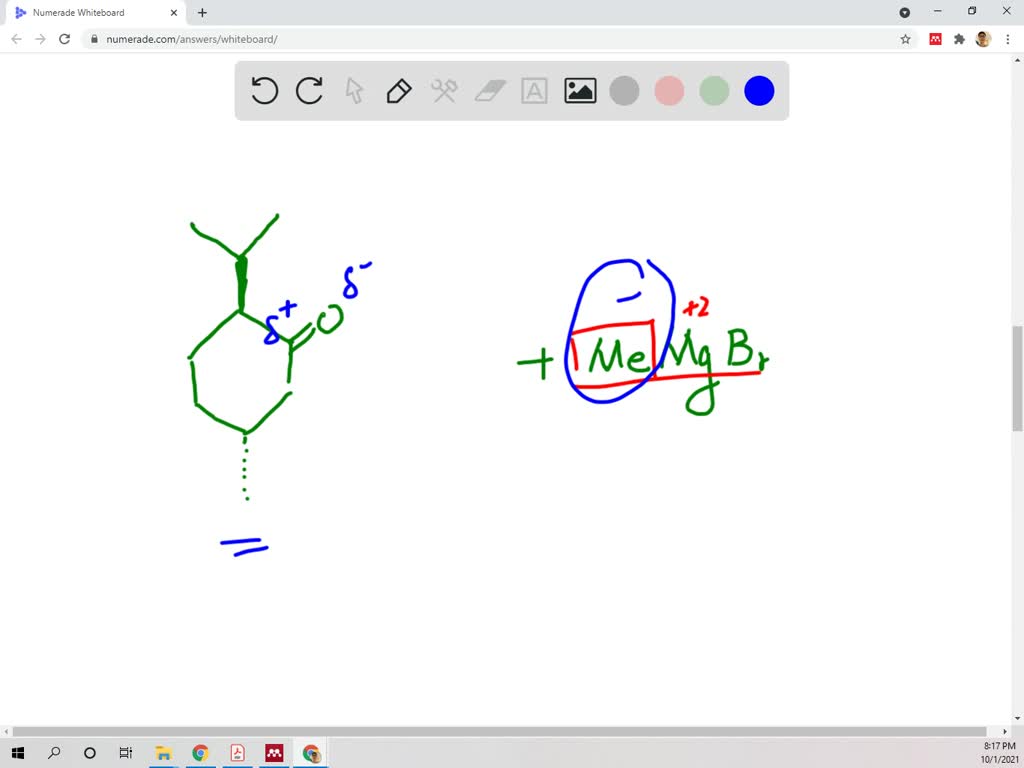Open Adobe Acrobat from the taskbar
This screenshot has height=768, width=1024.
(x=238, y=752)
